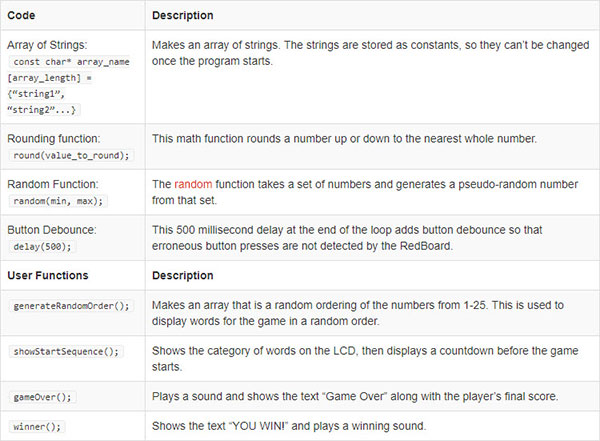The height and width of the screenshot is (441, 600).
Task: Click the showStartSequence(); code snippet
Action: (66, 351)
